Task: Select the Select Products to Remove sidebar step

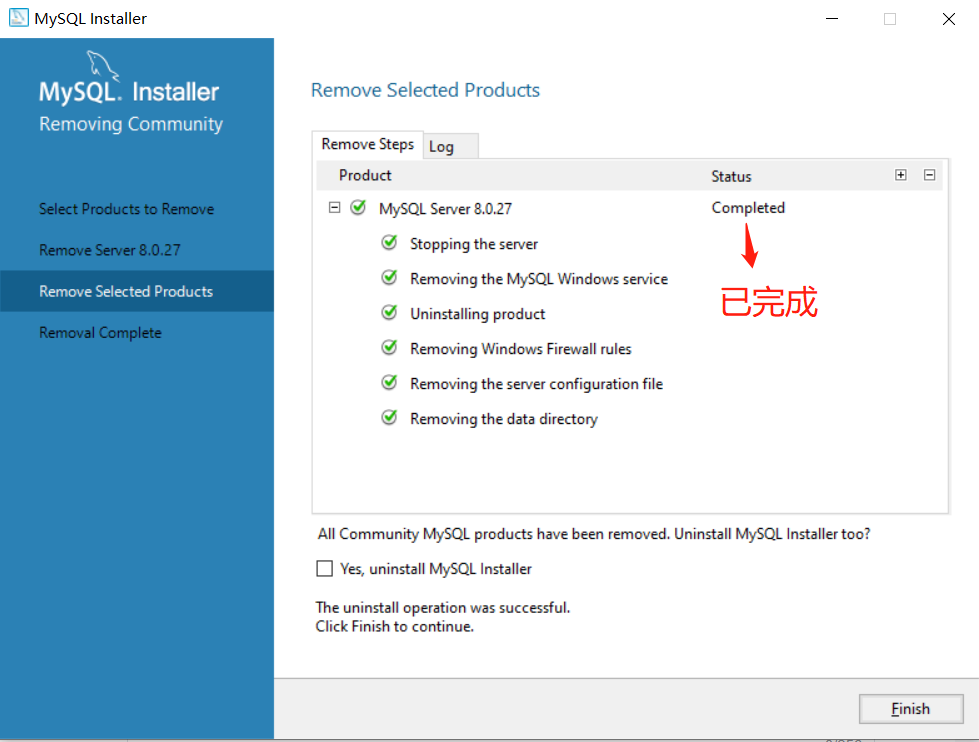Action: click(x=126, y=209)
